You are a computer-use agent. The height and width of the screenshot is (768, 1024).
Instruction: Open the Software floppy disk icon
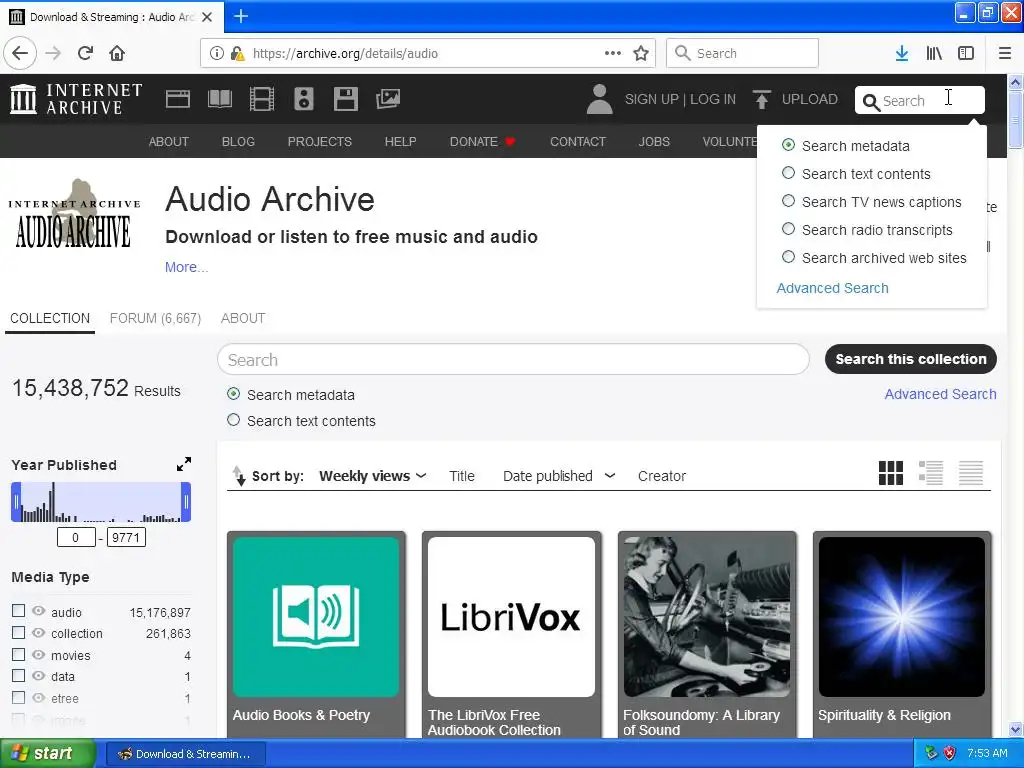pyautogui.click(x=345, y=99)
